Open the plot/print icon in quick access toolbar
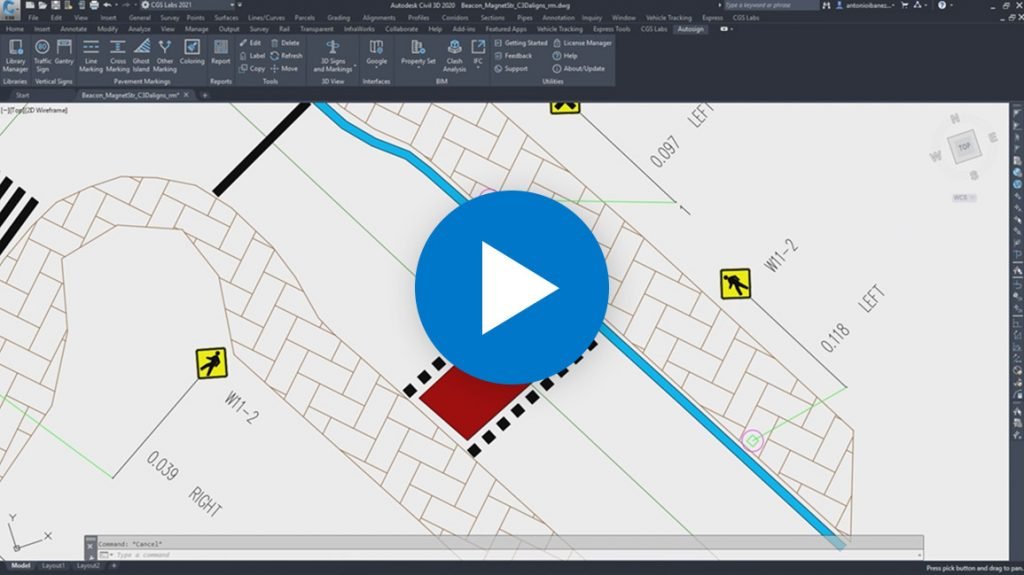 coord(94,5)
